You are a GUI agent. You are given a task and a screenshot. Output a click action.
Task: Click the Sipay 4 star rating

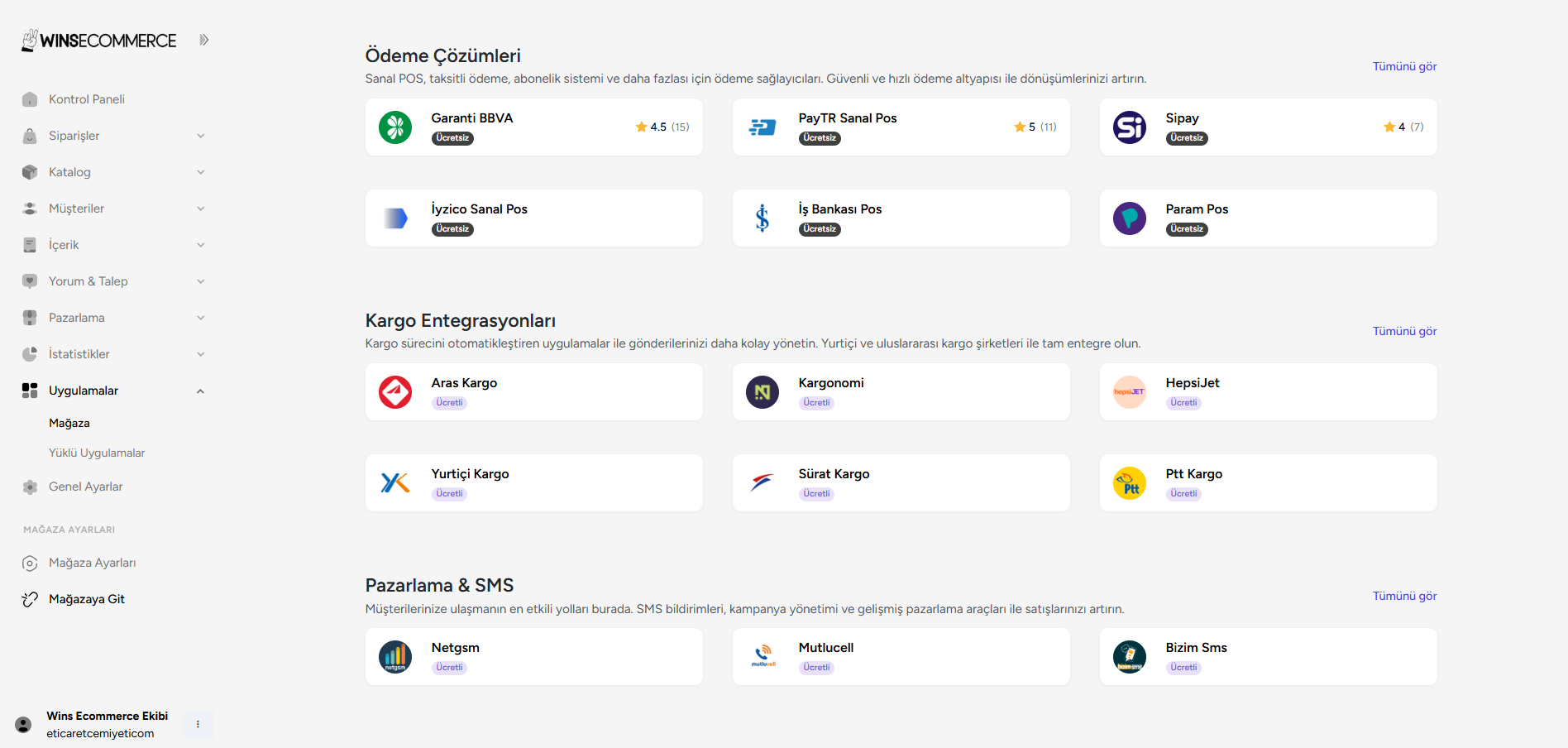[1403, 127]
